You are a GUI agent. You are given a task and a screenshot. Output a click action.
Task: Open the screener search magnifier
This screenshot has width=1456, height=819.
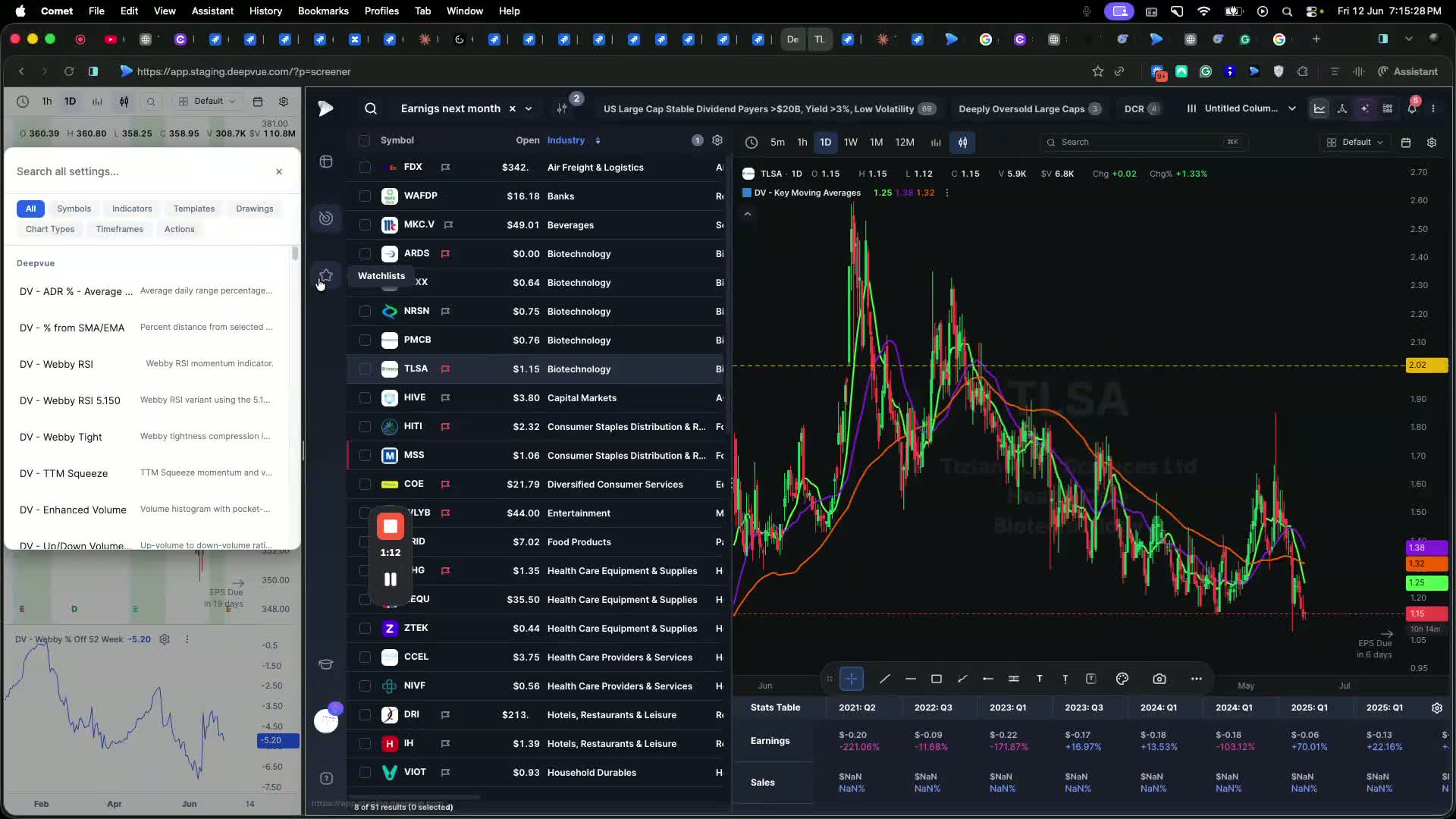[371, 108]
